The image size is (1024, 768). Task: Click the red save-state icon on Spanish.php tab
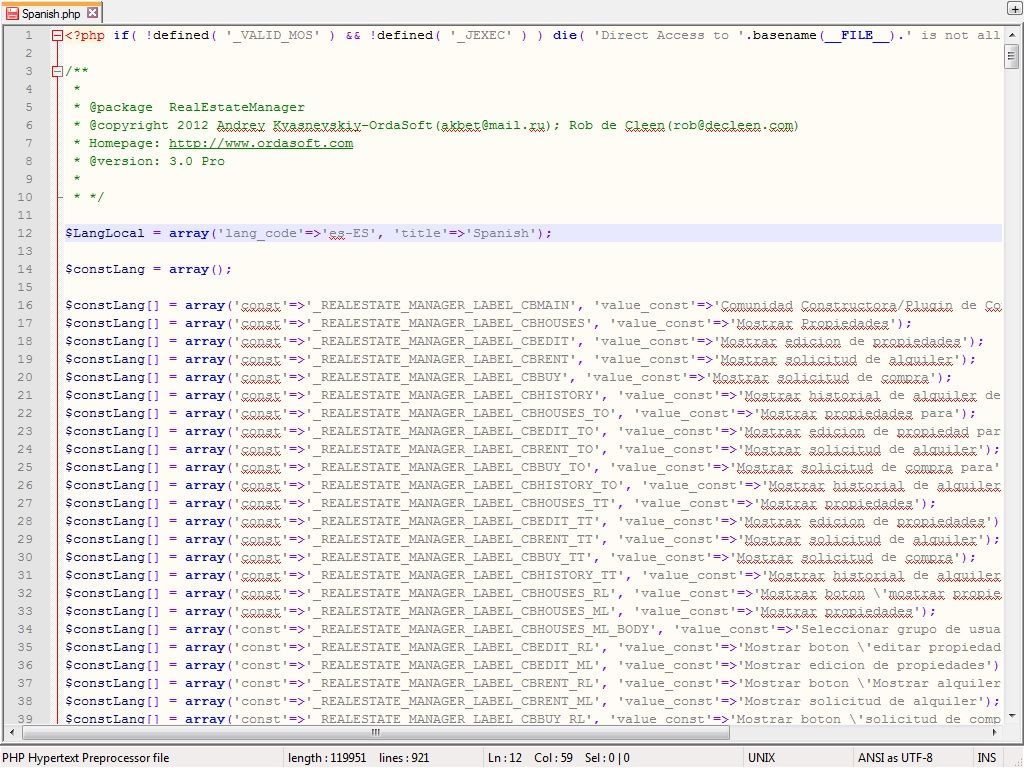pos(11,13)
